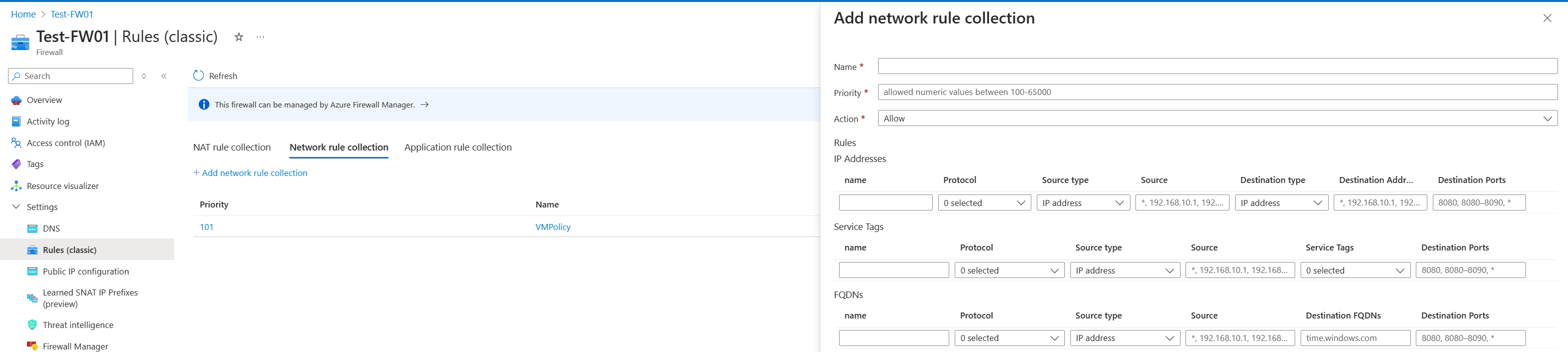Open the Action dropdown showing Allow
The height and width of the screenshot is (352, 1568).
(x=1217, y=118)
